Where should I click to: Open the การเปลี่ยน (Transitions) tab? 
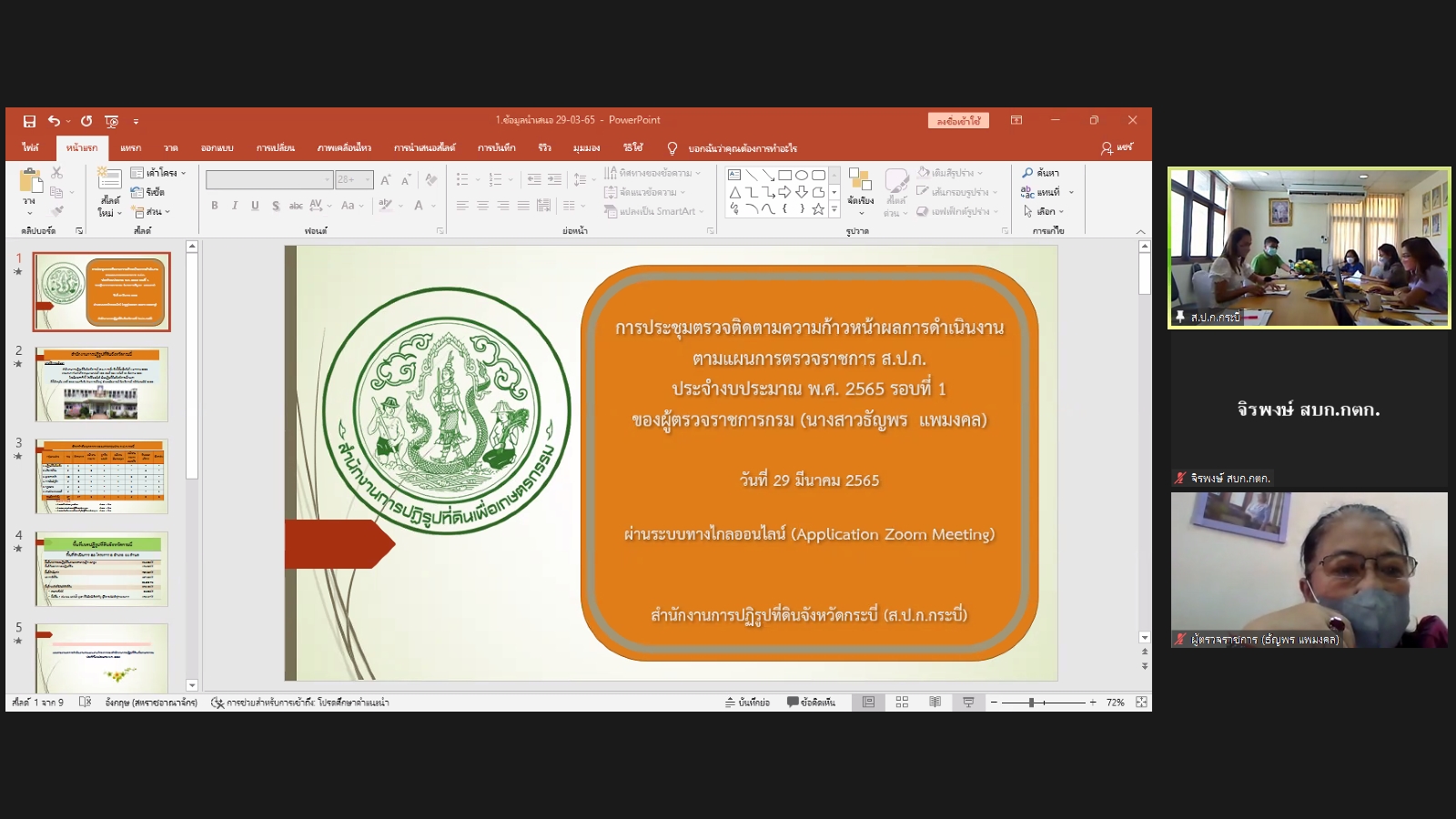pyautogui.click(x=275, y=147)
